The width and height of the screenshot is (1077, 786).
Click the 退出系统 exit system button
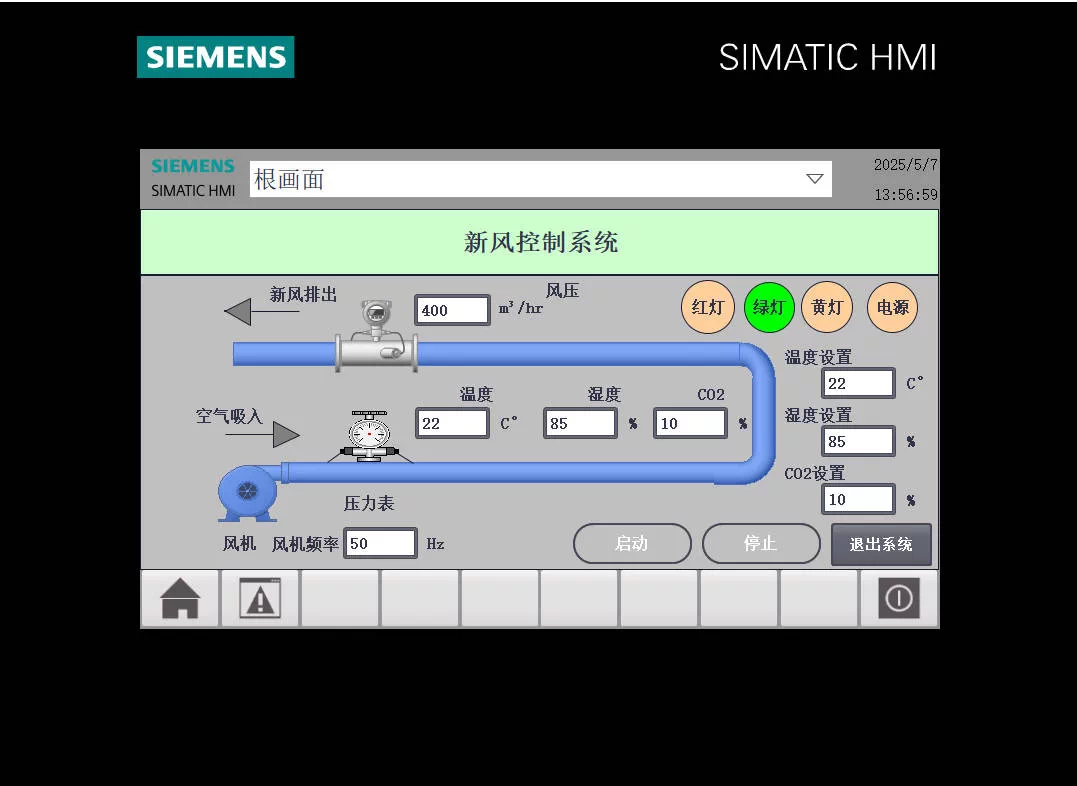click(880, 543)
